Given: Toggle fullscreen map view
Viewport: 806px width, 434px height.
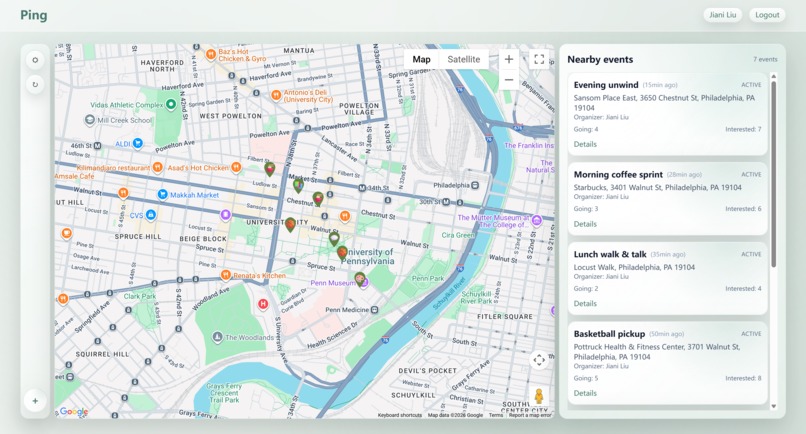Looking at the screenshot, I should click(x=539, y=59).
